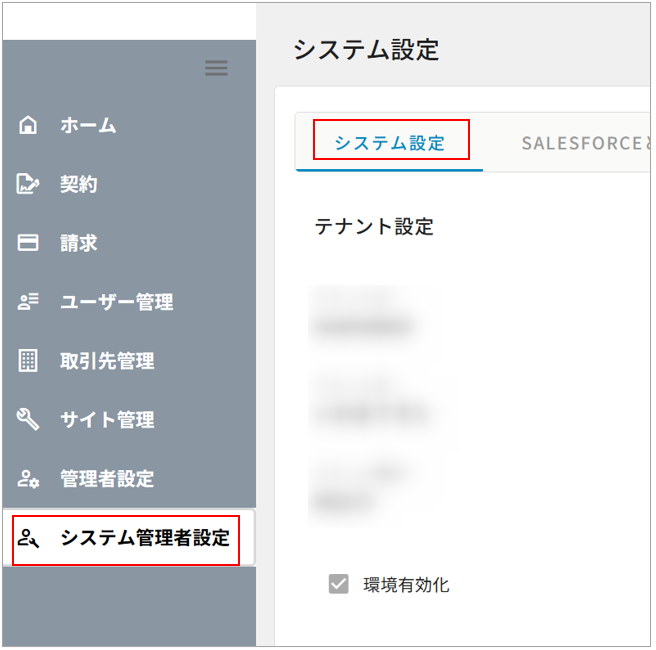Collapse the sidebar with the hamburger icon
This screenshot has width=656, height=650.
coord(216,69)
